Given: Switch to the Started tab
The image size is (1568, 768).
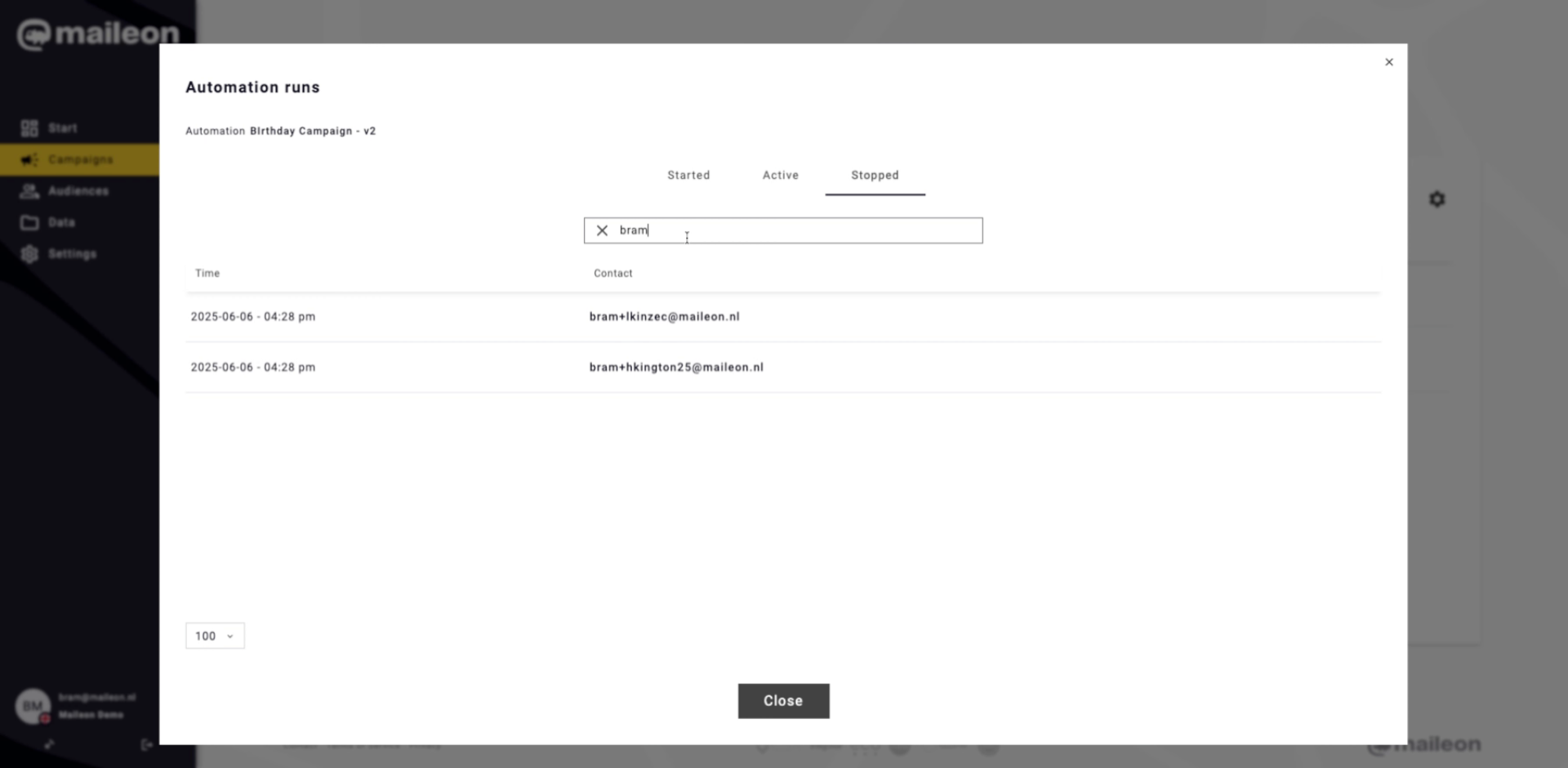Looking at the screenshot, I should point(688,175).
